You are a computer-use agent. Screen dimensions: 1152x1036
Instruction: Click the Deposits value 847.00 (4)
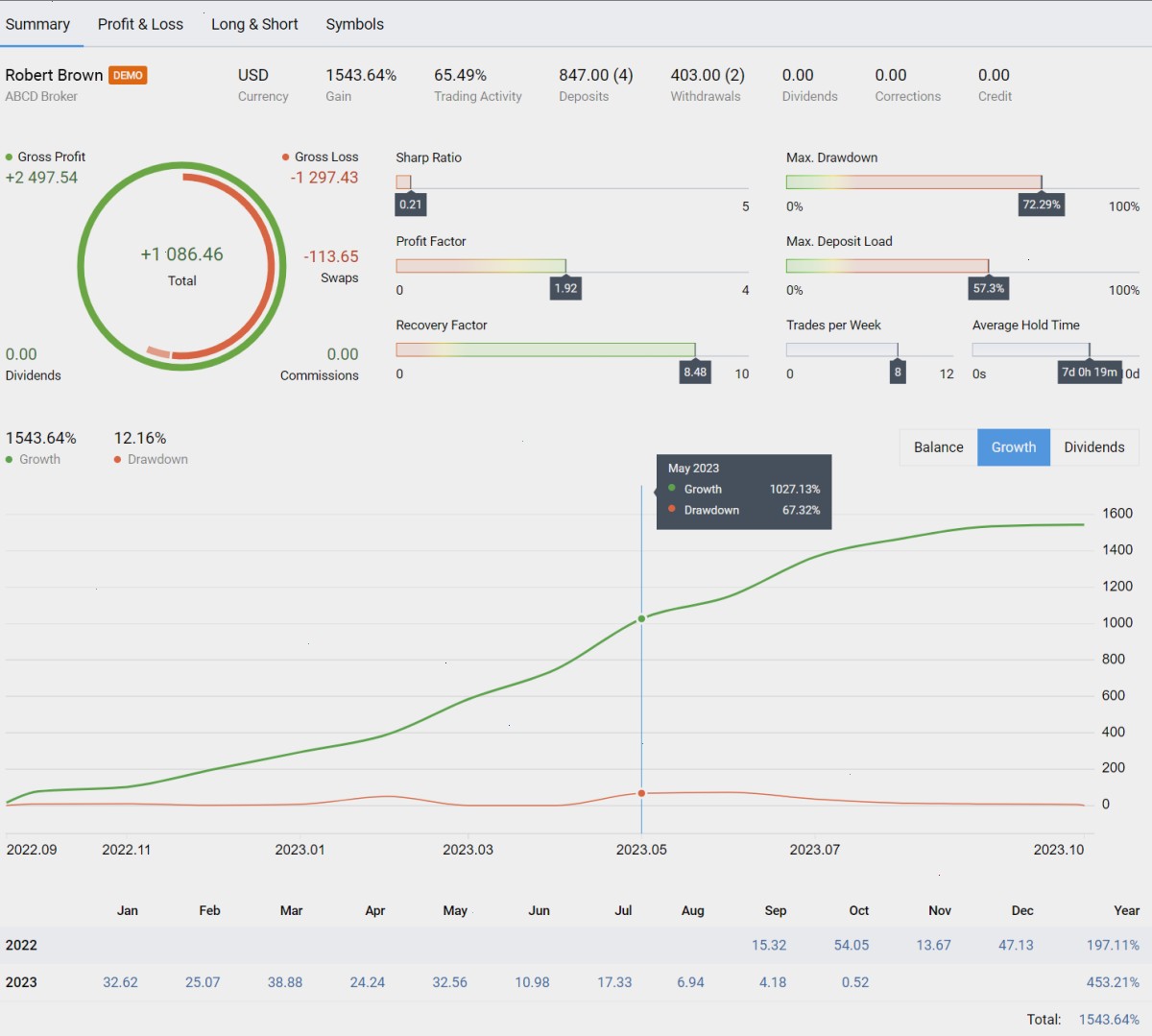coord(596,75)
